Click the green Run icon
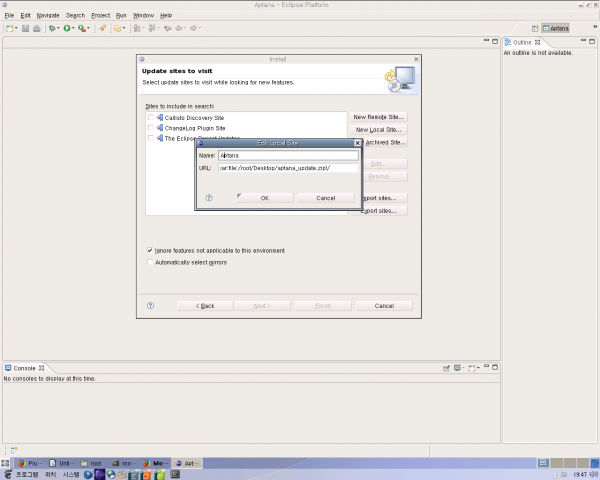Viewport: 600px width, 480px height. pos(67,28)
